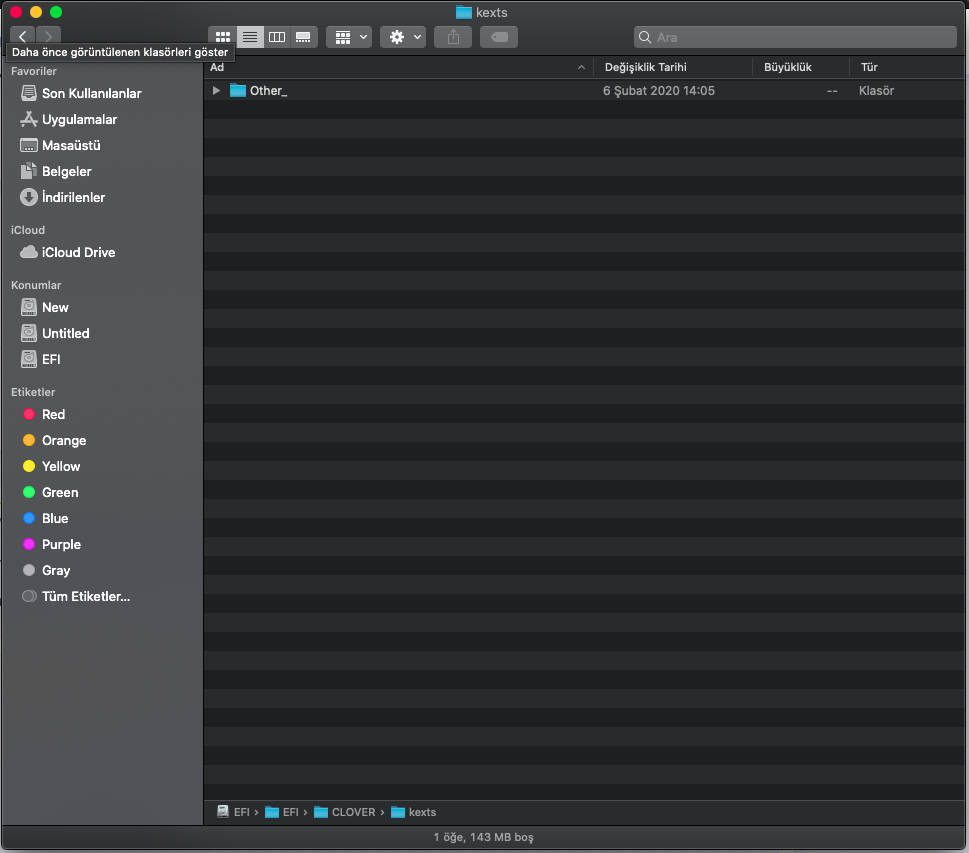Click the Share toolbar button
The image size is (969, 853).
point(453,37)
